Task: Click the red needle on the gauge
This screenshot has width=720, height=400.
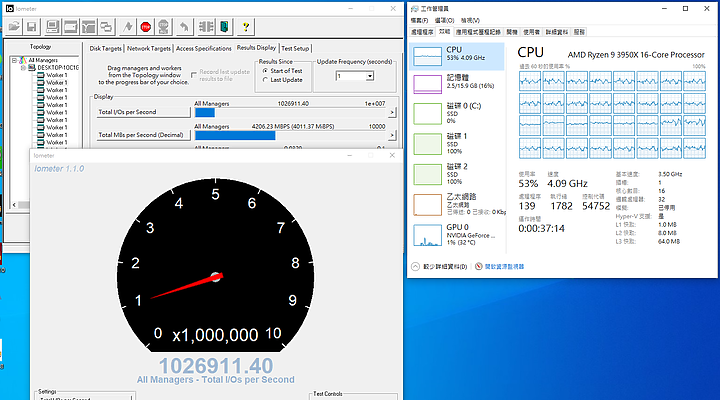Action: (x=187, y=287)
